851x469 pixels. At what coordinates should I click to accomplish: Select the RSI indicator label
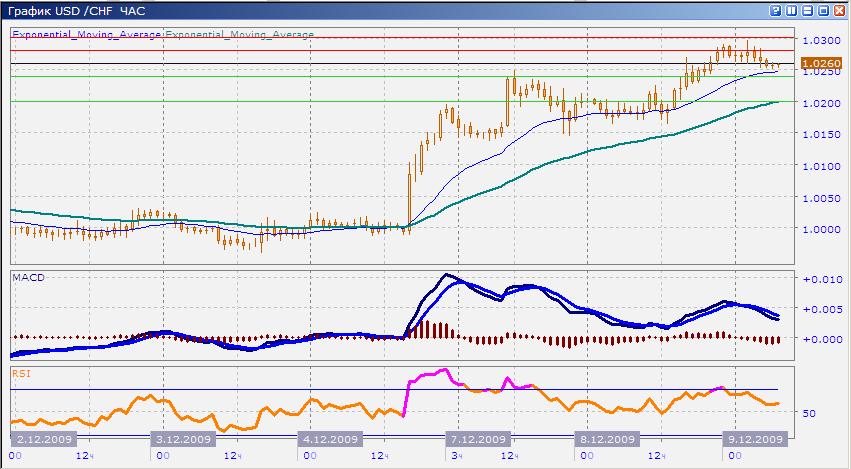pyautogui.click(x=22, y=372)
